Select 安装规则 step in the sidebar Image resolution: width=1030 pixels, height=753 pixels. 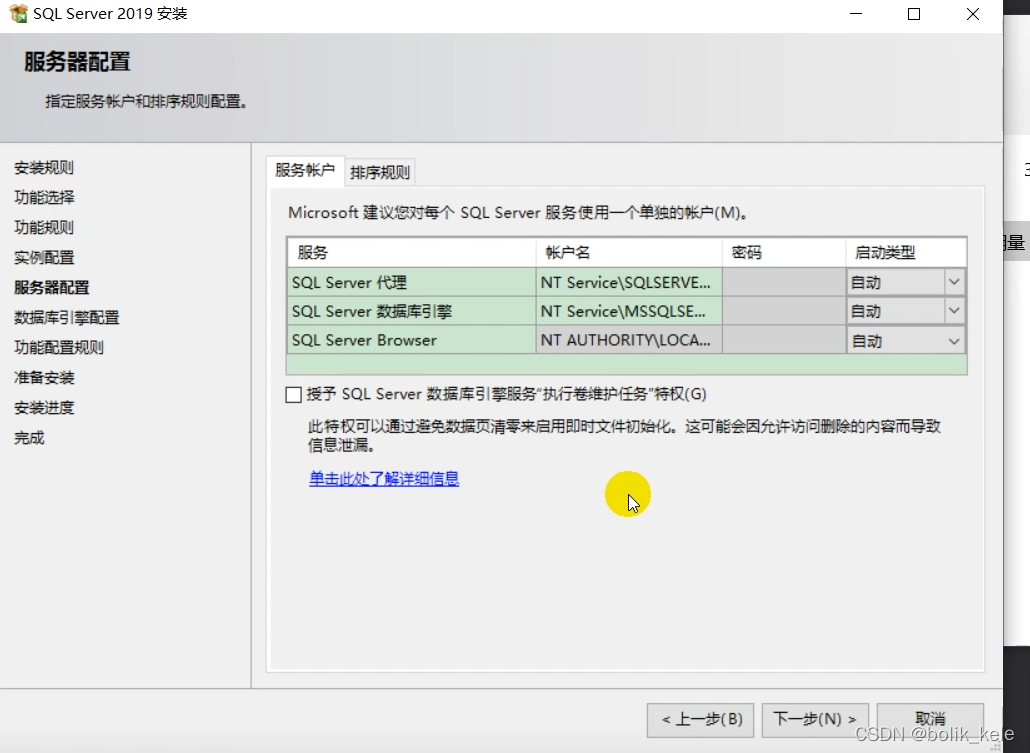44,168
